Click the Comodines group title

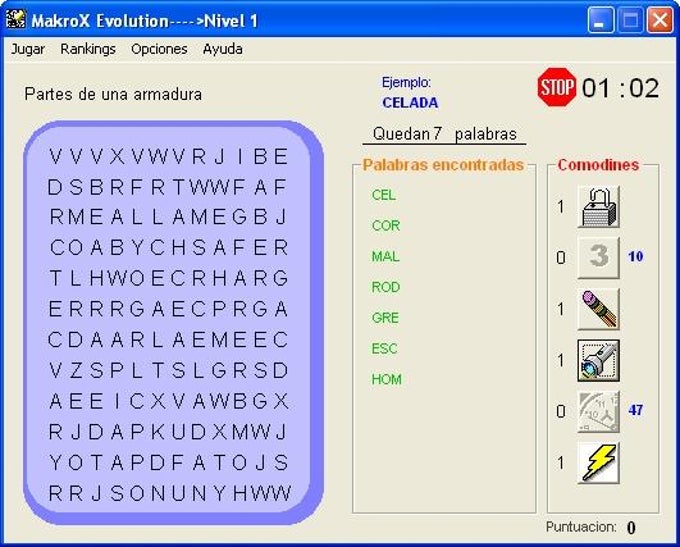tap(598, 165)
